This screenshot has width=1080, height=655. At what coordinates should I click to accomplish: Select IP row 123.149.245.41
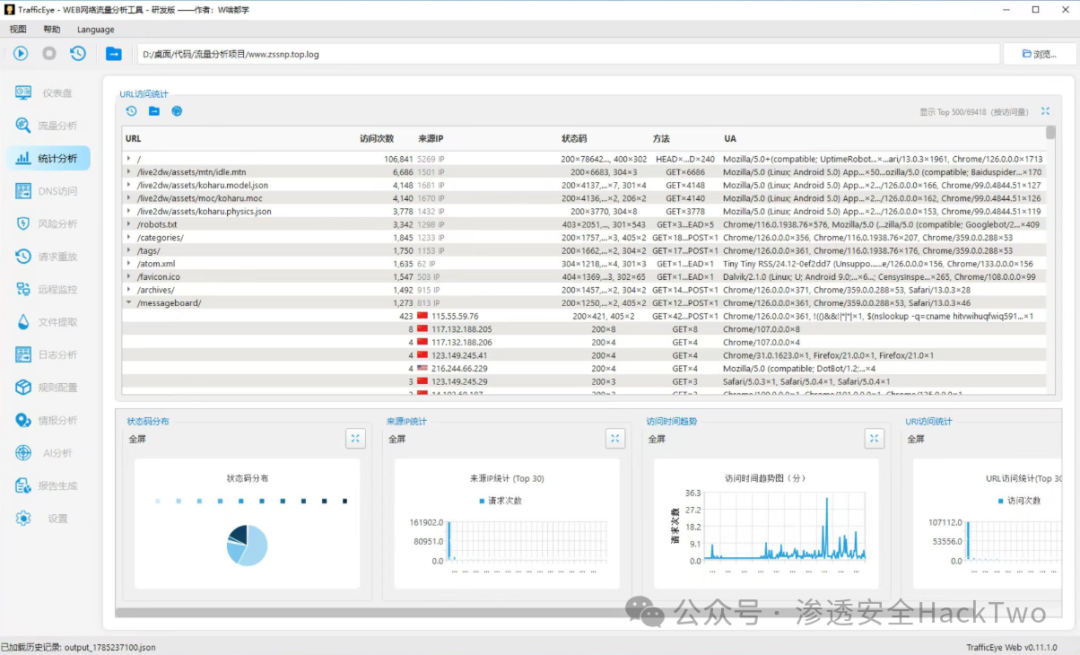click(585, 355)
